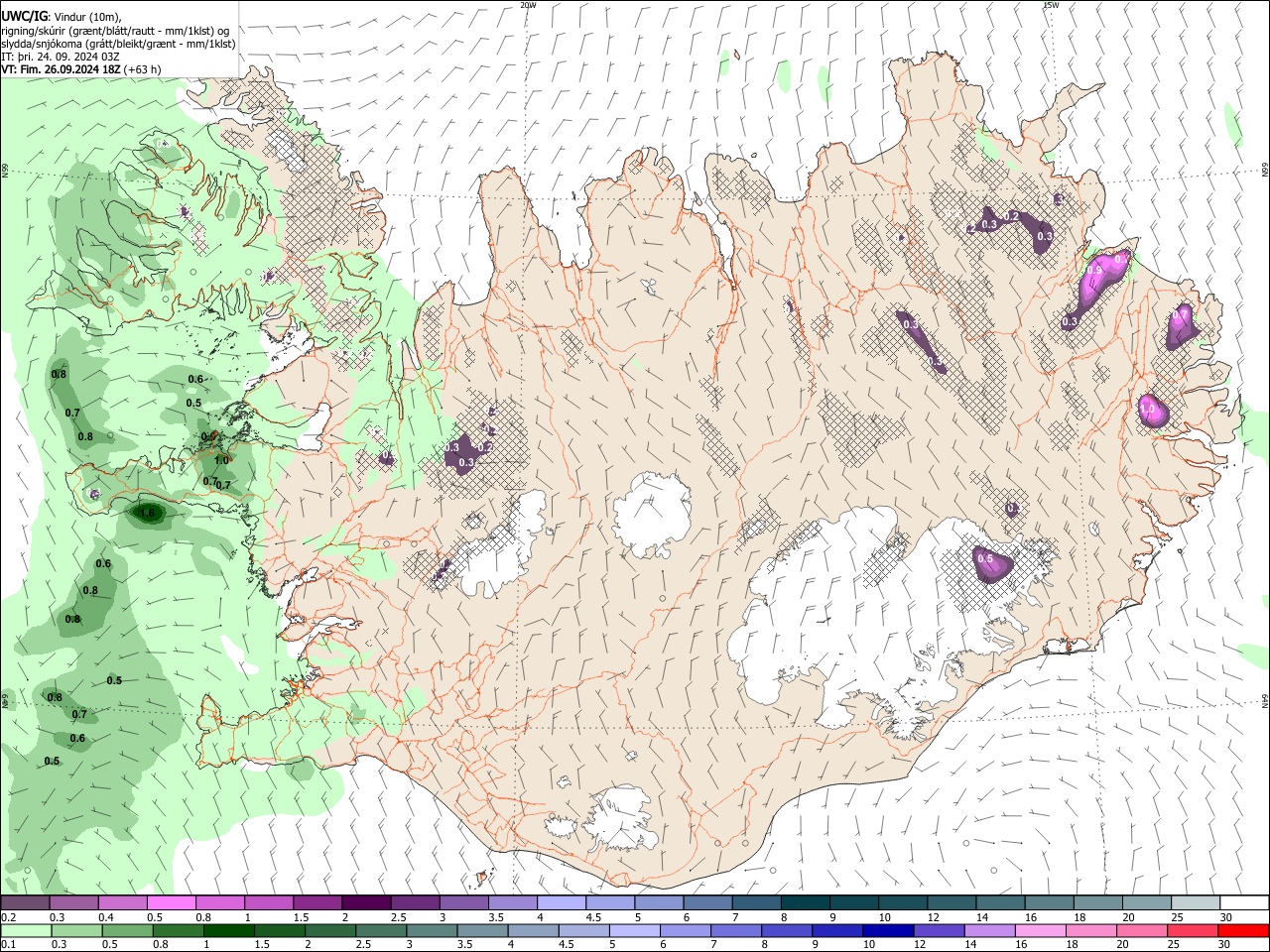The width and height of the screenshot is (1270, 952).
Task: Select the palest green rain swatch starting at 0.1
Action: [x=25, y=930]
